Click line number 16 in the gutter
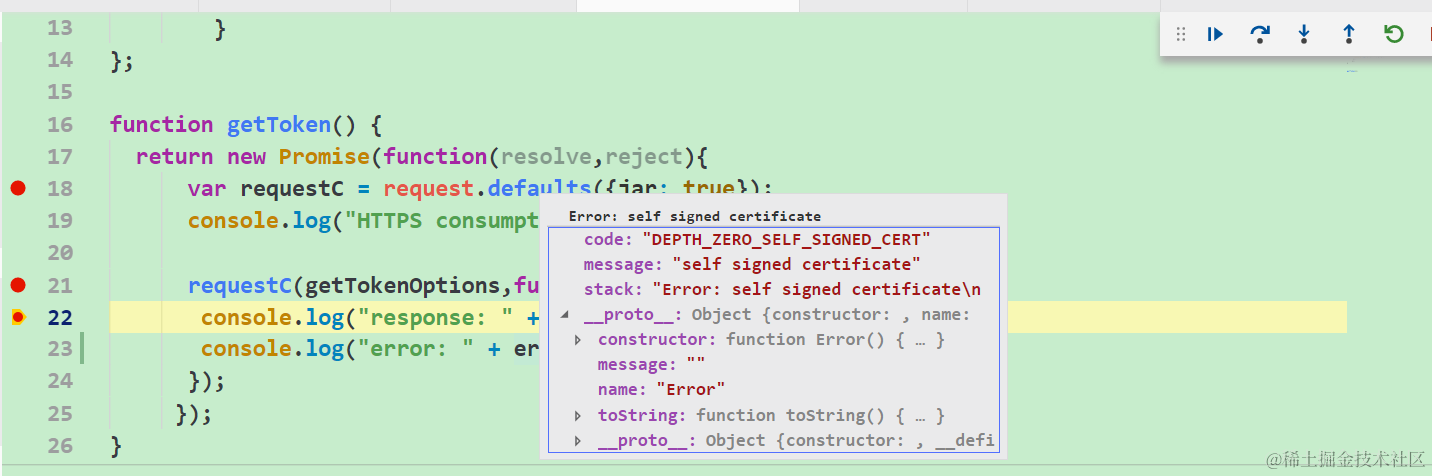 click(x=60, y=124)
